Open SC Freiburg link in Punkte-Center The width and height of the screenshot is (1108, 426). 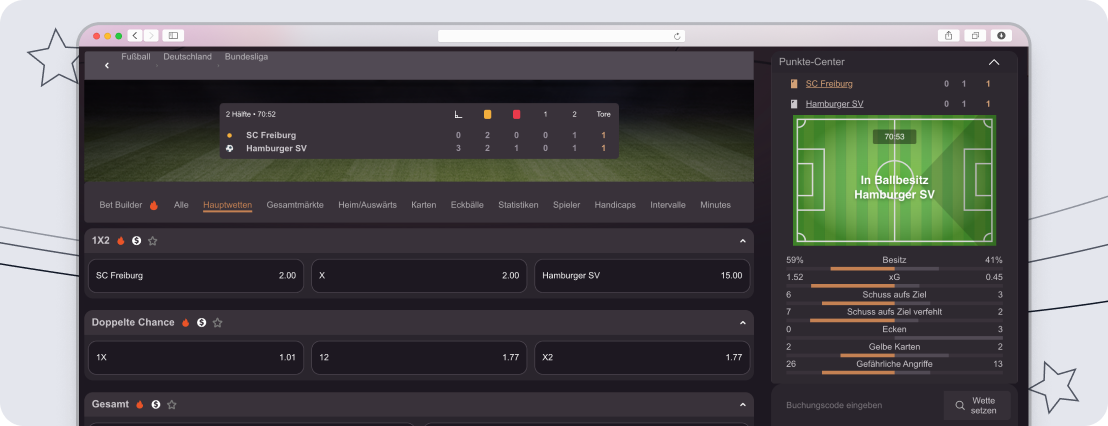829,84
